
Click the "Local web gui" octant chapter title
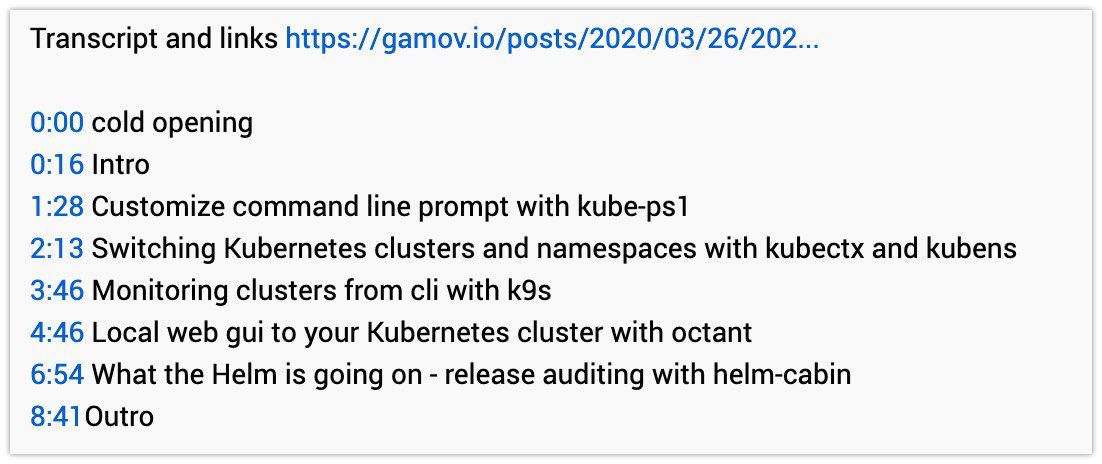point(421,332)
